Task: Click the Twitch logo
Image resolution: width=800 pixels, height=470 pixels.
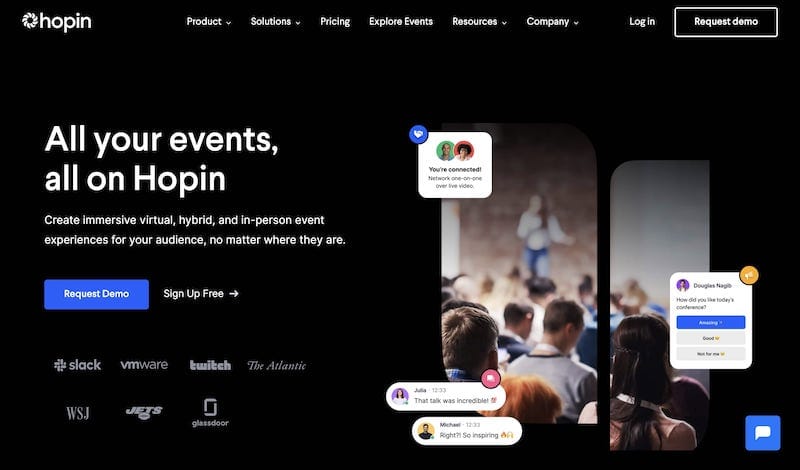Action: (x=210, y=365)
